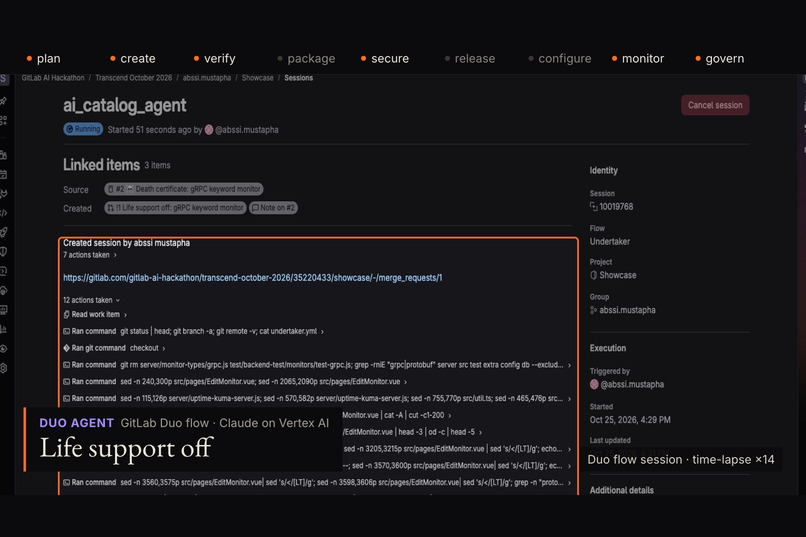
Task: Expand the 'Ran git command checkout' row
Action: 114,348
